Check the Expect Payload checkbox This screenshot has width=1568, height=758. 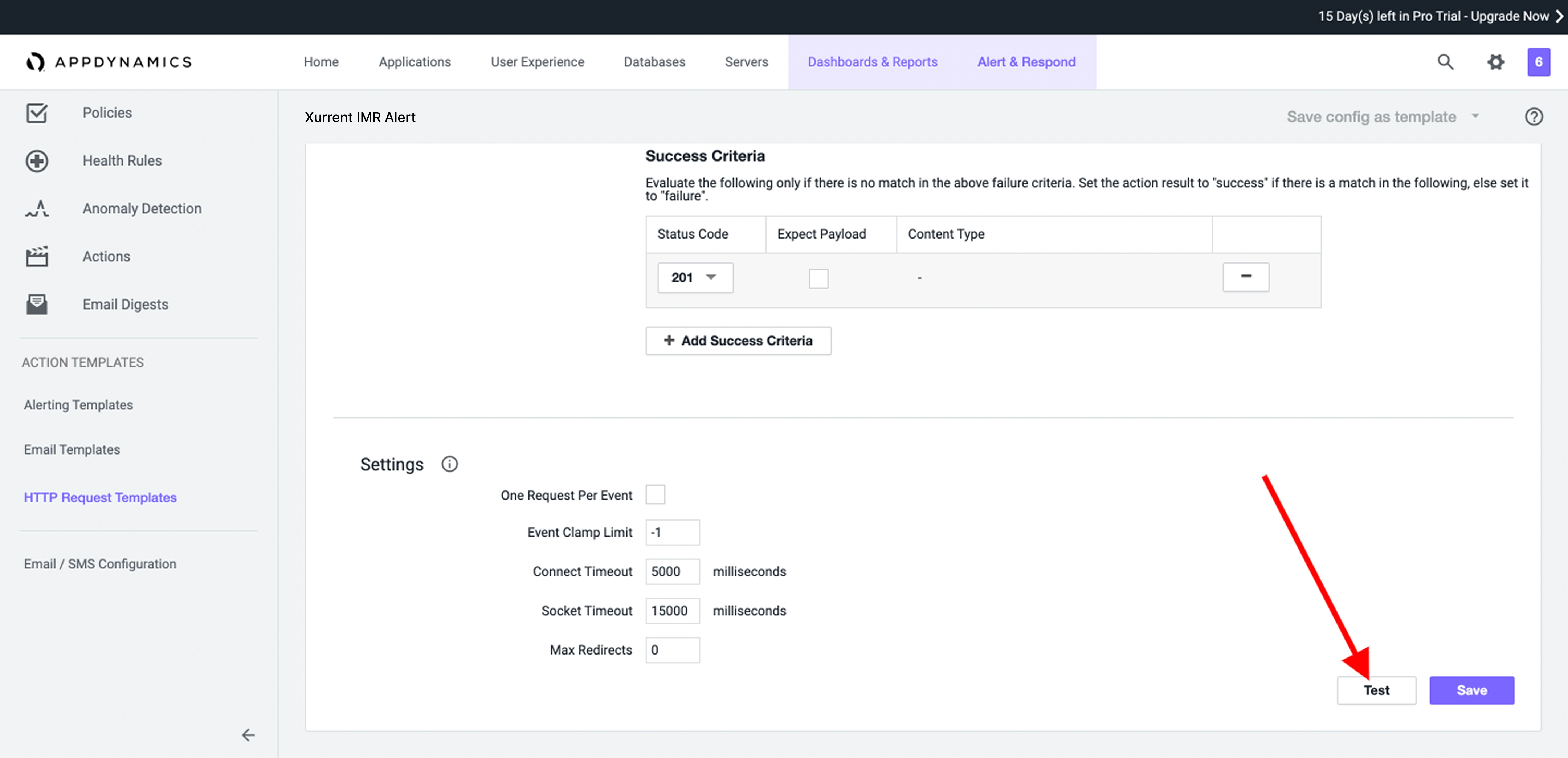pyautogui.click(x=818, y=278)
